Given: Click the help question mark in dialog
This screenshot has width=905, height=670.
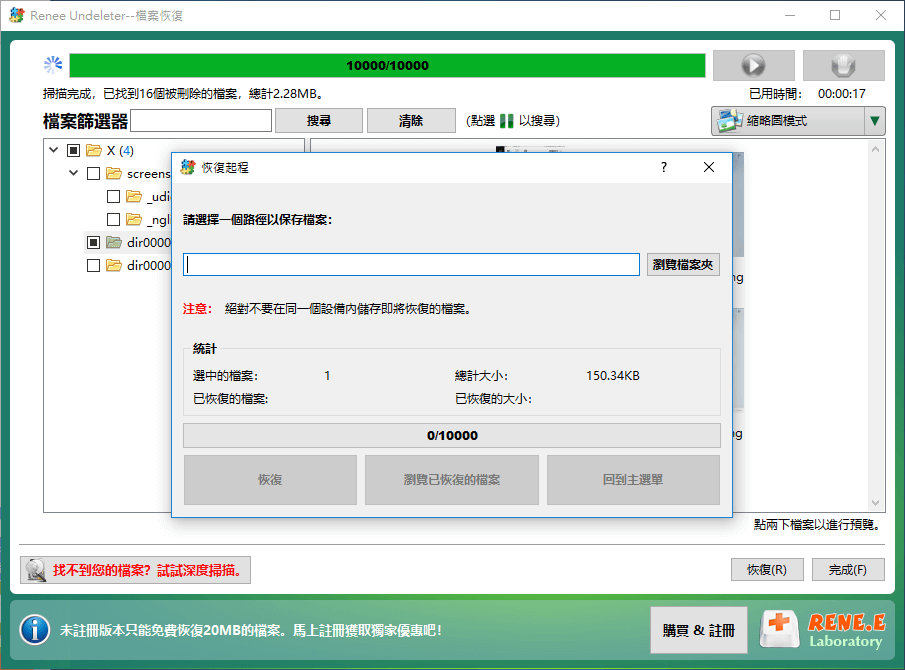Looking at the screenshot, I should click(x=664, y=167).
